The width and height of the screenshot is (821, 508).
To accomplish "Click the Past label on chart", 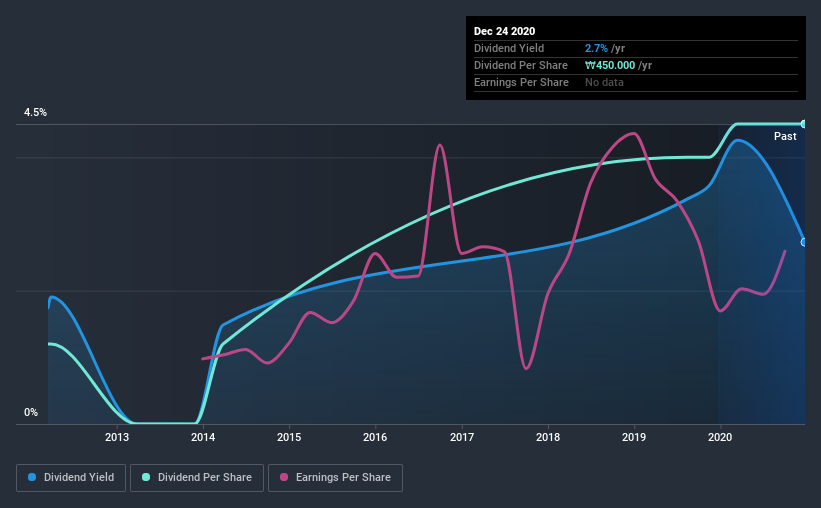I will click(785, 136).
